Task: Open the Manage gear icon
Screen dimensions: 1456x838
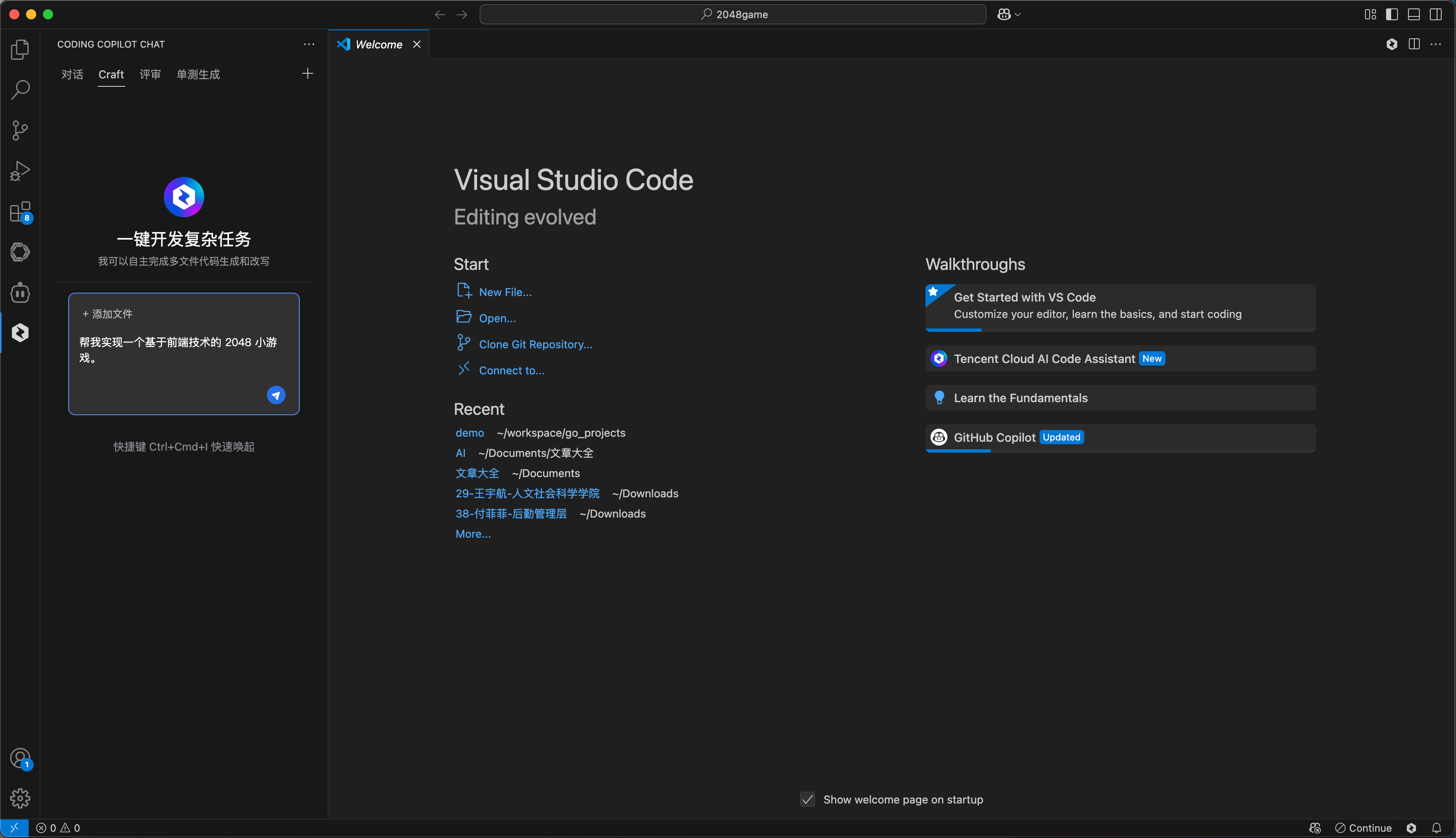Action: click(x=20, y=798)
